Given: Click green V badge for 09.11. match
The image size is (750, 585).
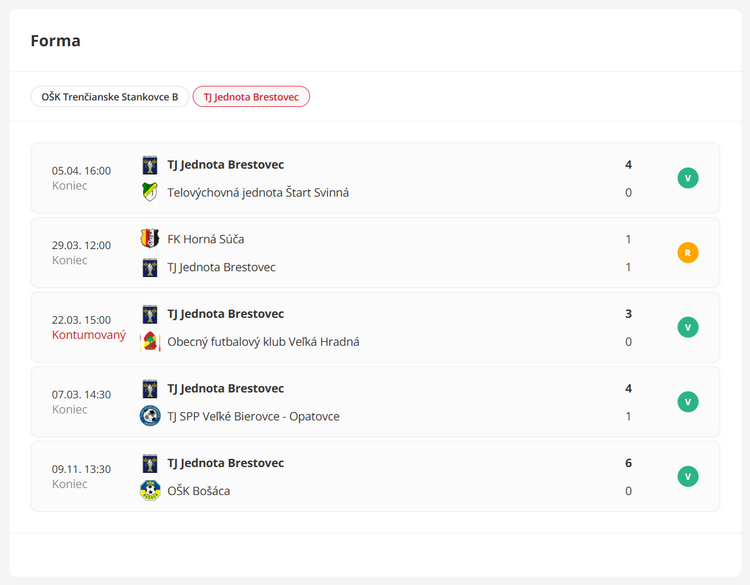Looking at the screenshot, I should pos(688,476).
